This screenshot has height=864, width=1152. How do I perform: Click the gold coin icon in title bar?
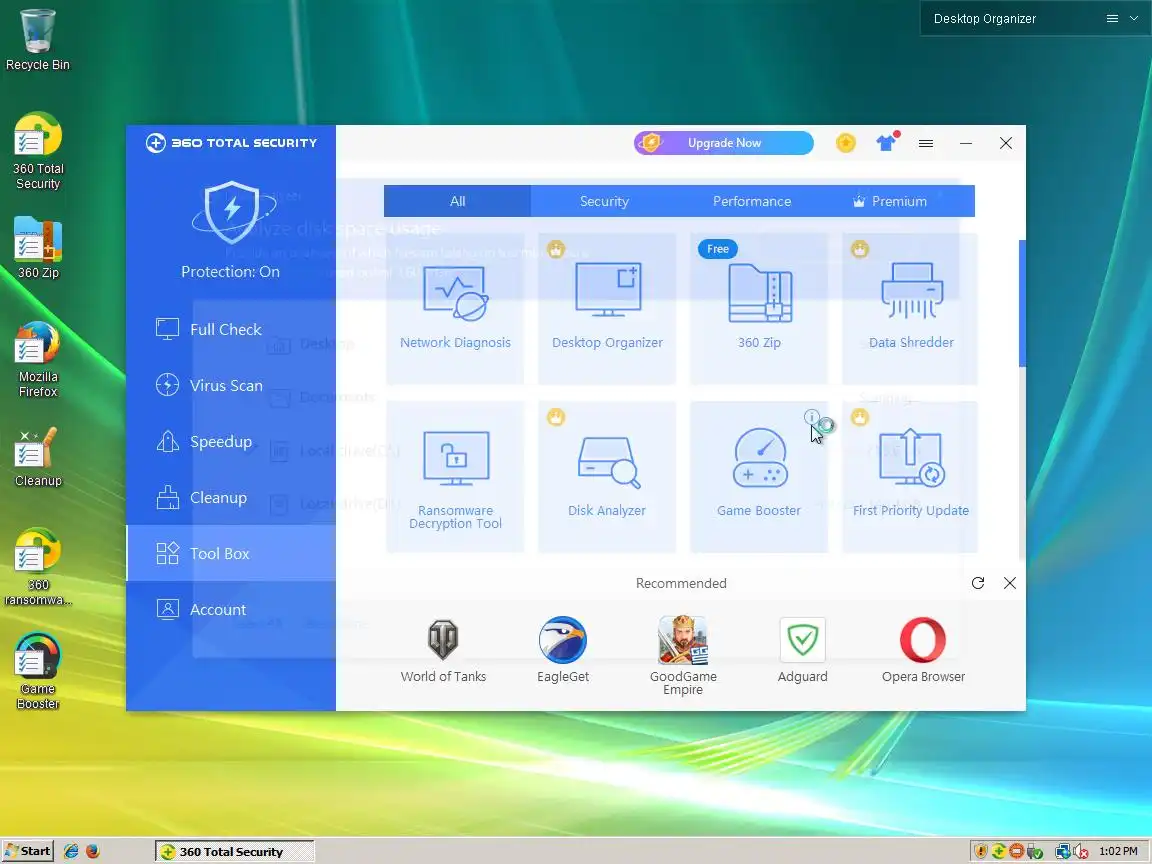click(x=846, y=143)
